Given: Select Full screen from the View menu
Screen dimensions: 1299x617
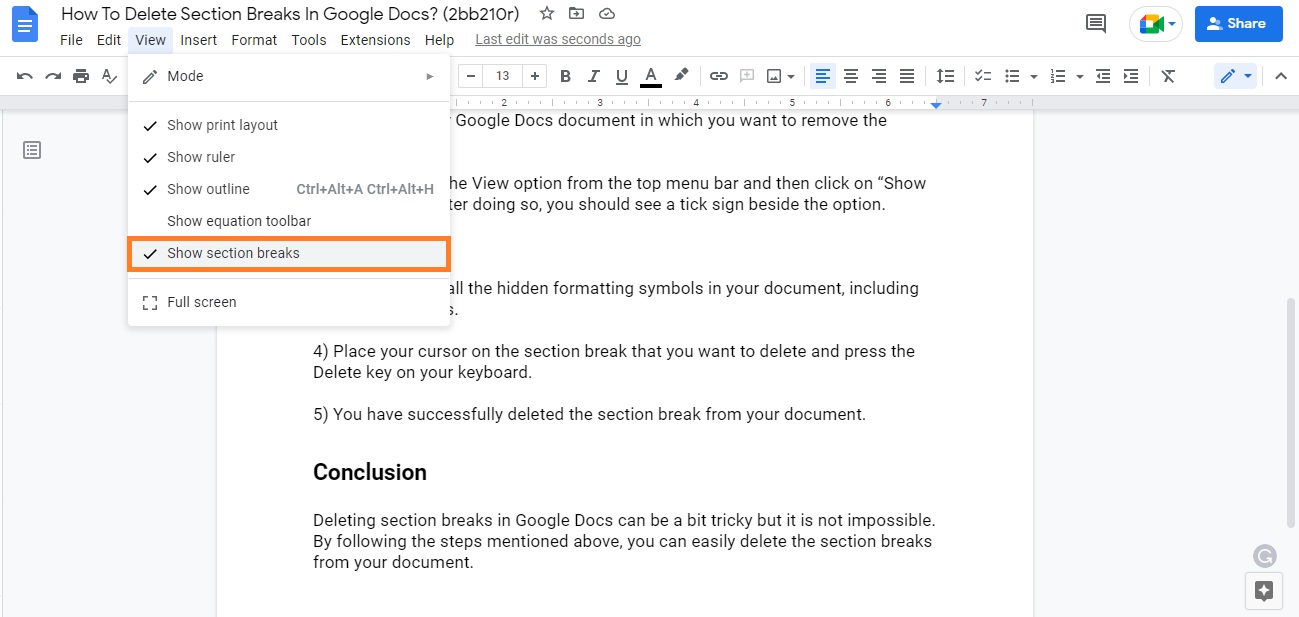Looking at the screenshot, I should [201, 302].
